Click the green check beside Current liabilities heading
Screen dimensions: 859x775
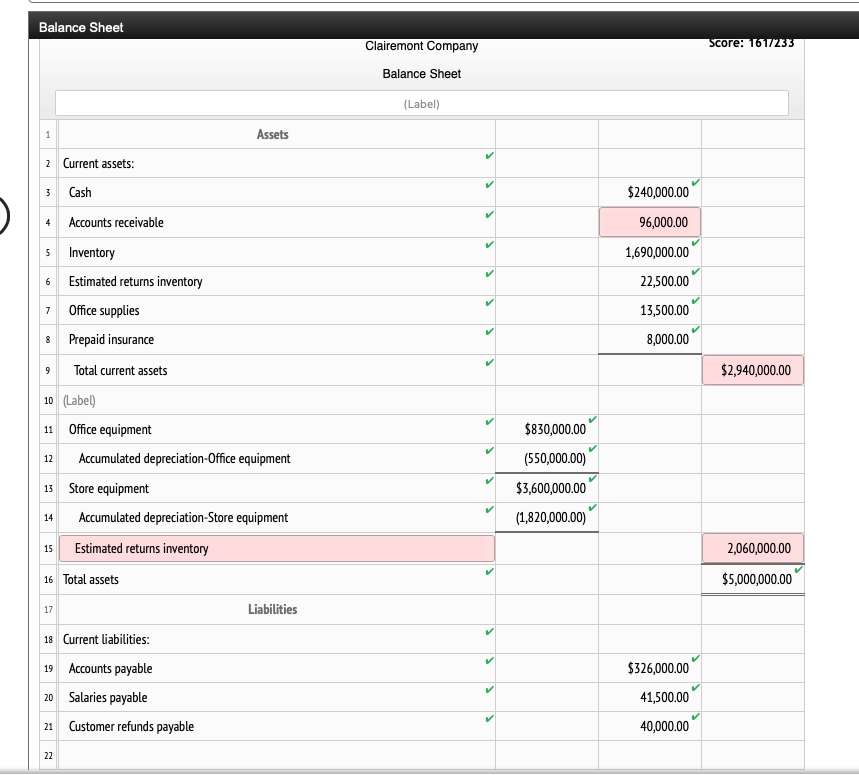pos(487,632)
